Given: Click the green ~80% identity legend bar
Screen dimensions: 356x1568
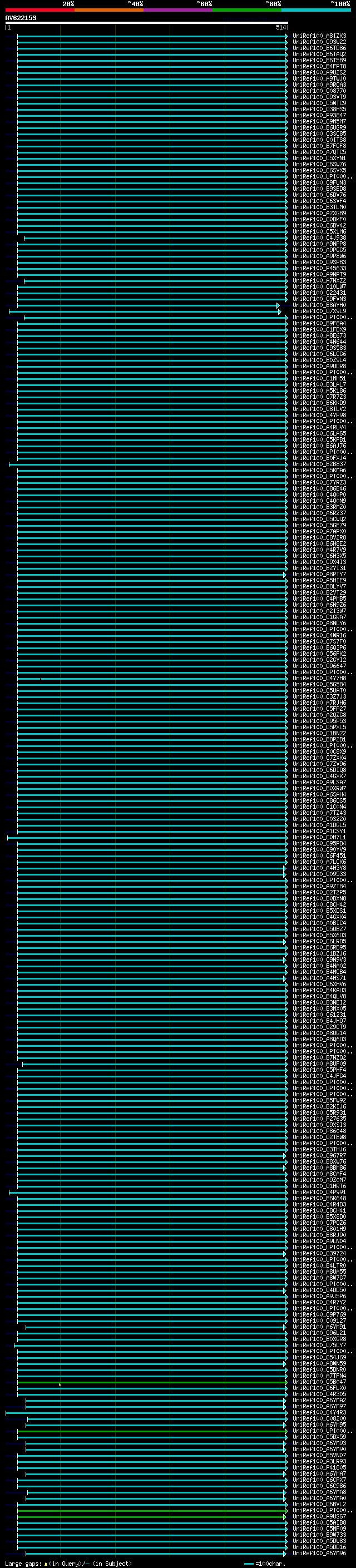Looking at the screenshot, I should click(x=246, y=11).
